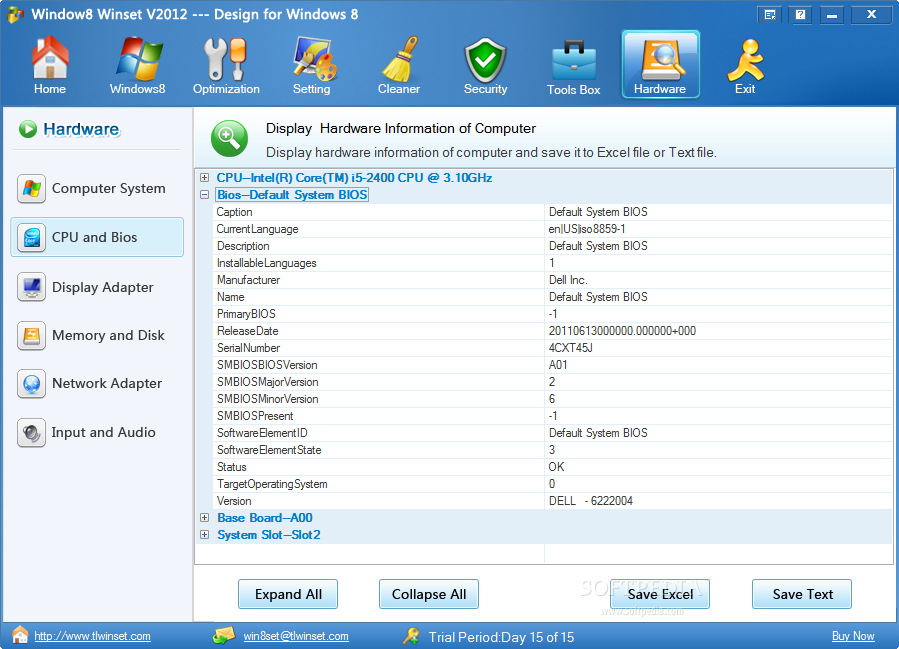Click the Save Text button

click(x=802, y=594)
